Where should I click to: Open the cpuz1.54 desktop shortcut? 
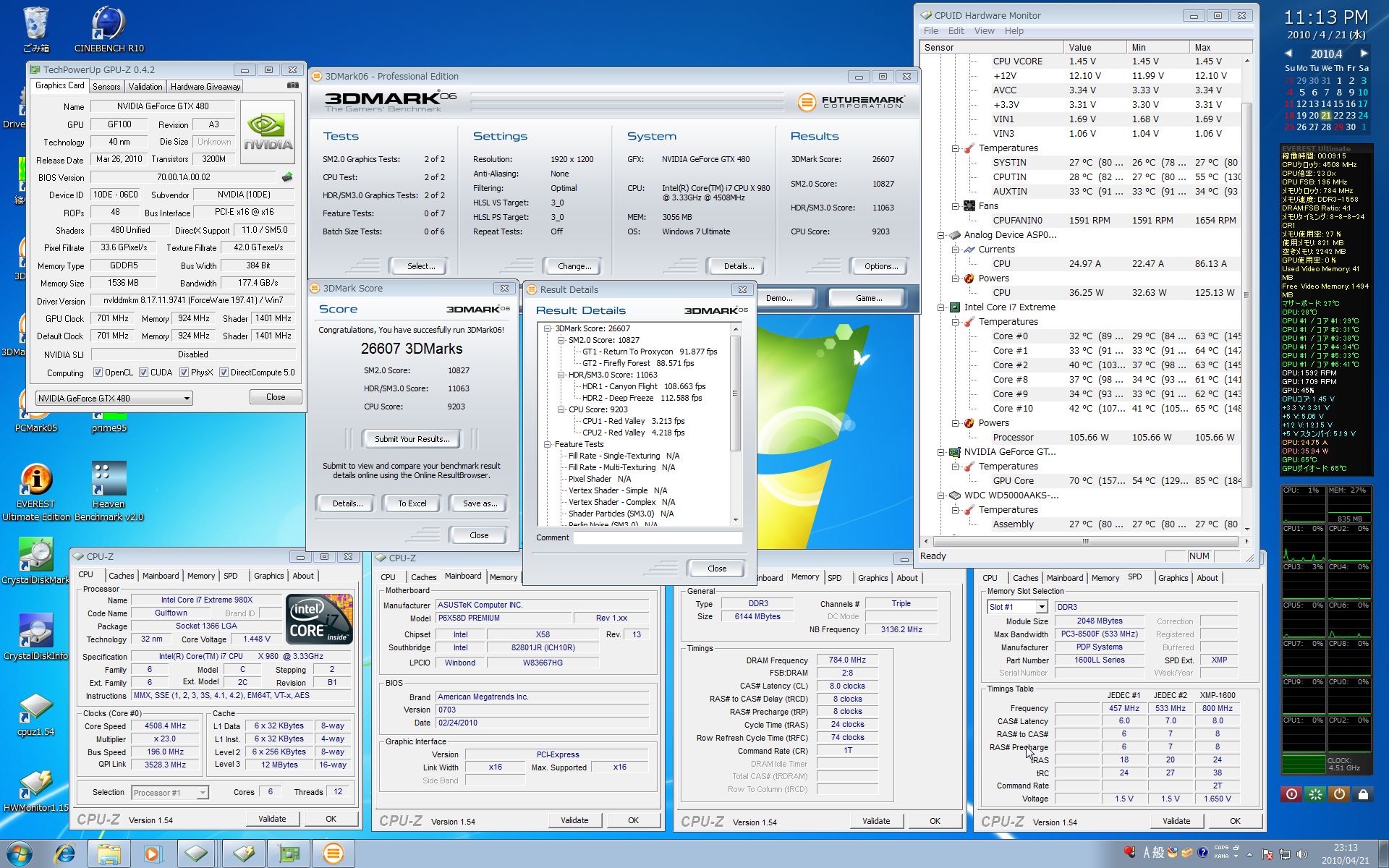click(35, 714)
